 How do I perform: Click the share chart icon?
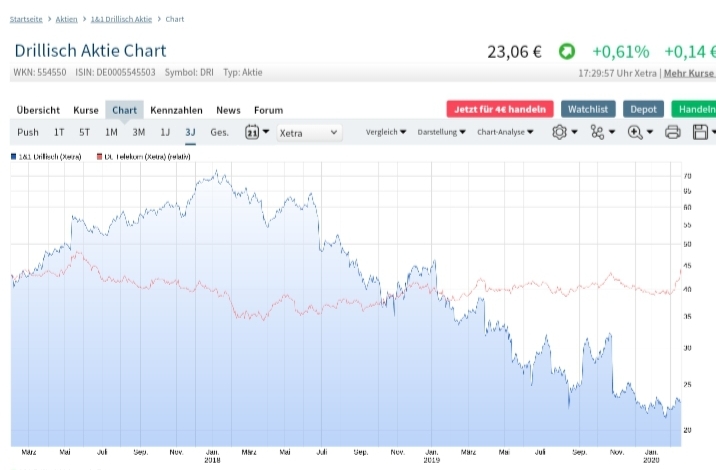coord(597,132)
